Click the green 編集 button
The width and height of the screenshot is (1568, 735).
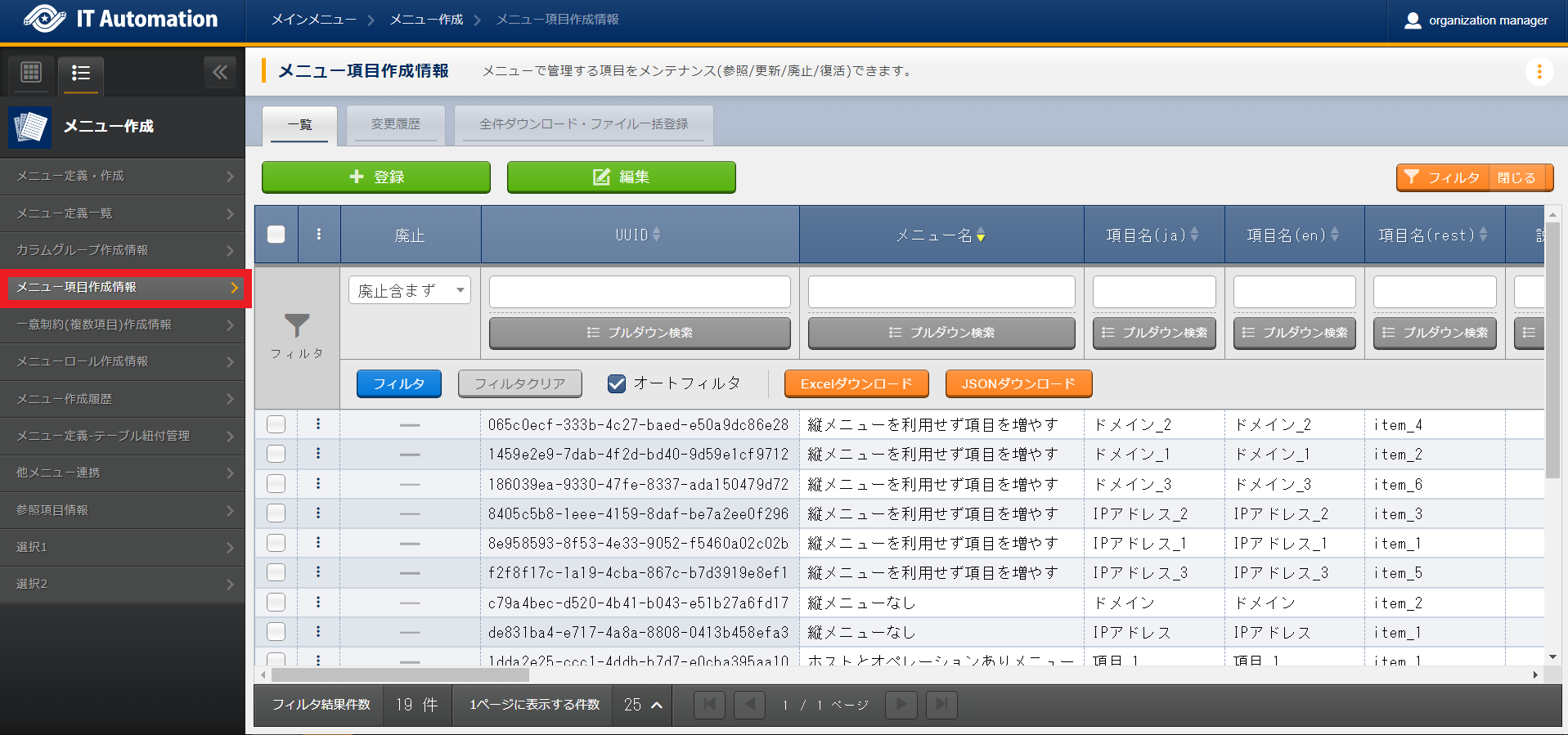tap(622, 177)
